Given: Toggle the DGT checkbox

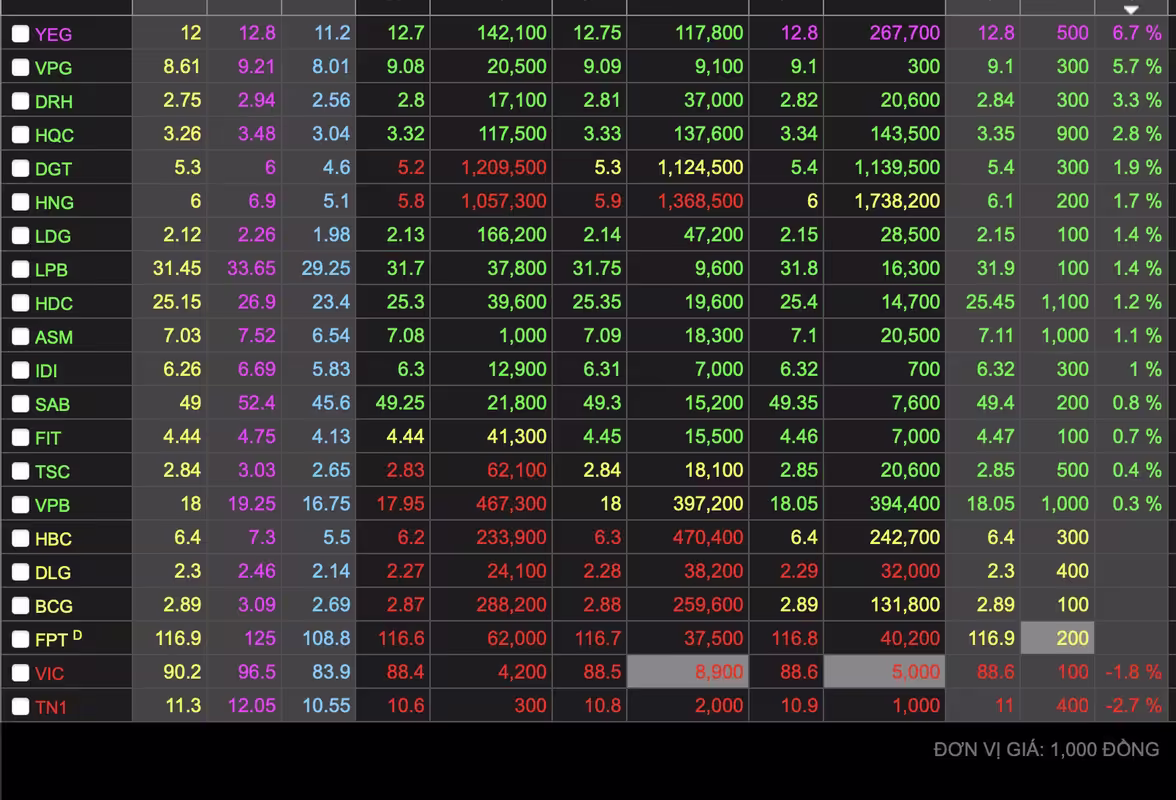Looking at the screenshot, I should pos(20,168).
